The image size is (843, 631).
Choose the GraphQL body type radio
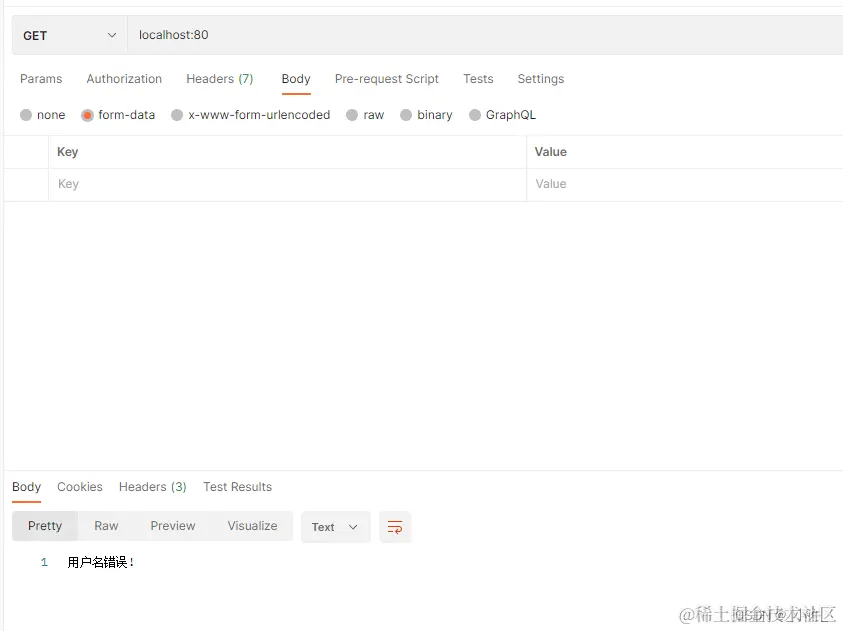point(475,115)
